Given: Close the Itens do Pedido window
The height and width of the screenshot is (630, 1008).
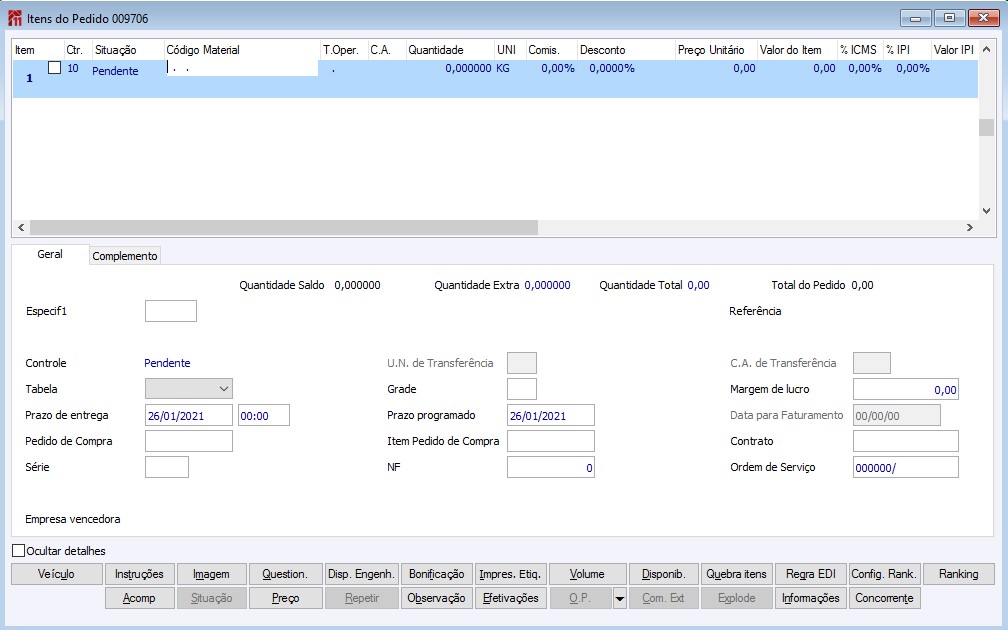Looking at the screenshot, I should tap(983, 18).
